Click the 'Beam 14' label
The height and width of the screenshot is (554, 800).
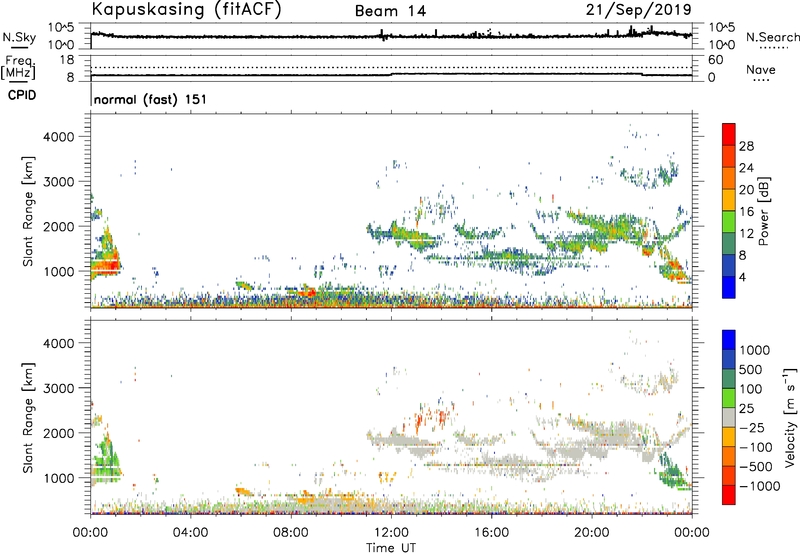pyautogui.click(x=391, y=11)
